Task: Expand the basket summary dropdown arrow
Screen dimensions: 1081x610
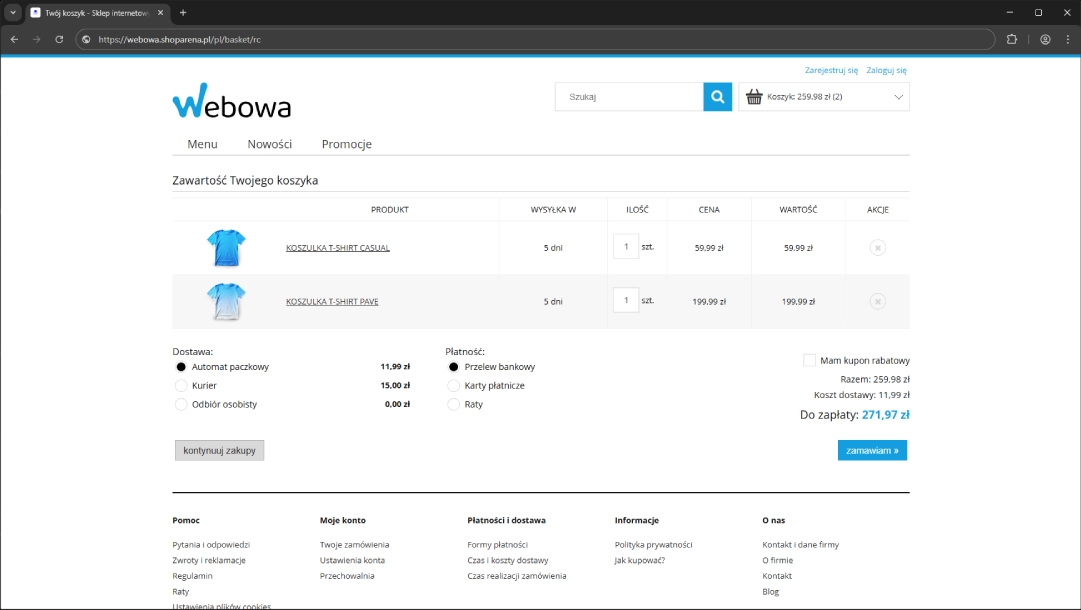Action: click(x=898, y=97)
